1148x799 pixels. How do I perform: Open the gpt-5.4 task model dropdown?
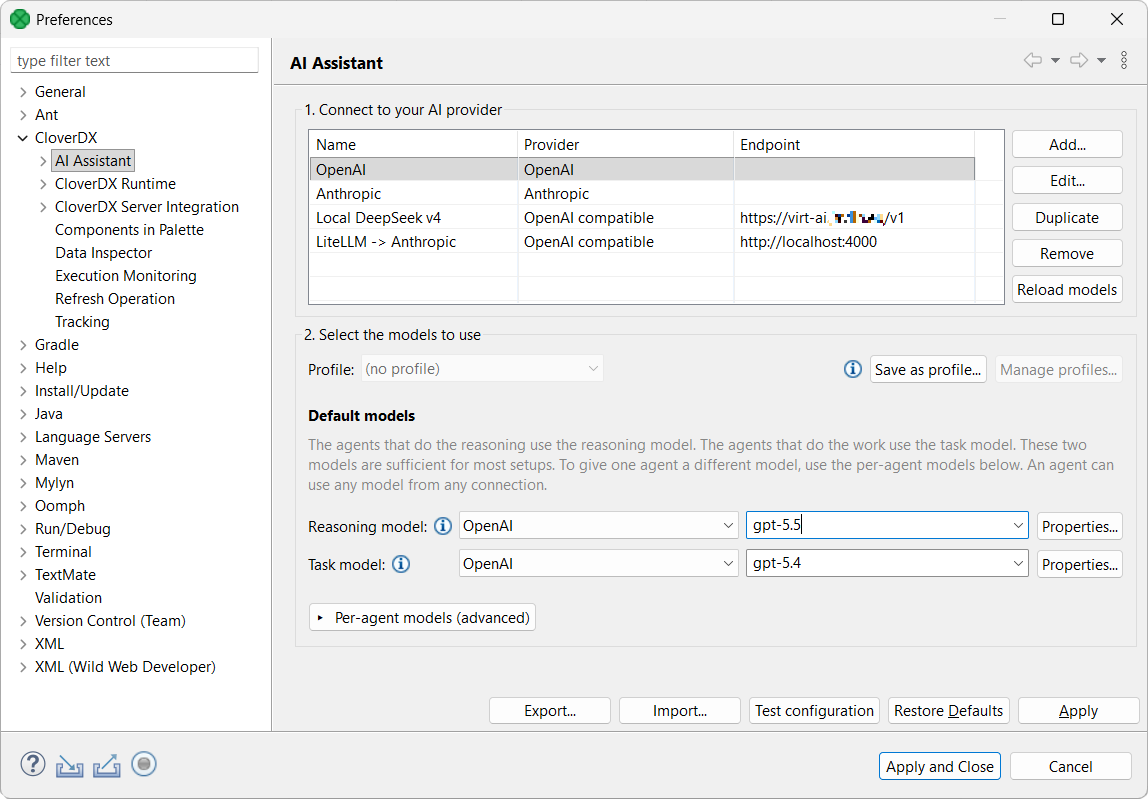coord(1018,564)
